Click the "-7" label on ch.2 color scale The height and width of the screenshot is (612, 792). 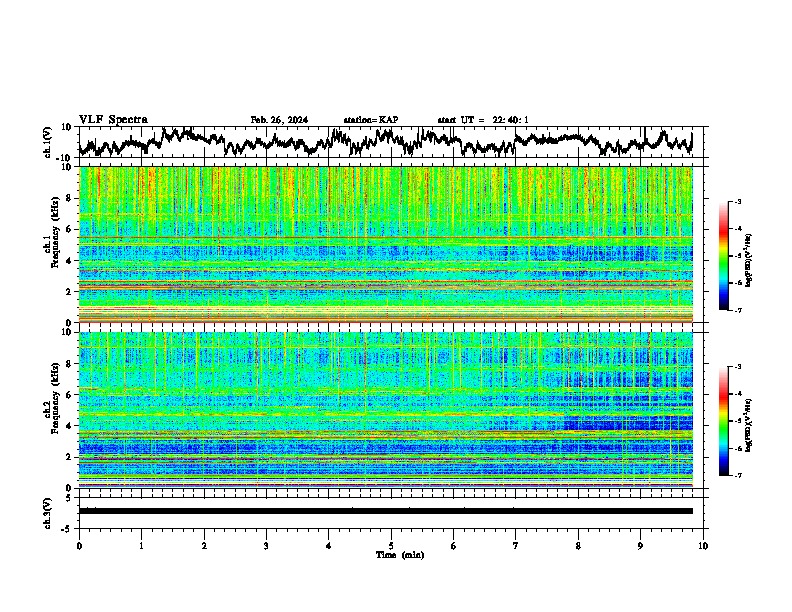pyautogui.click(x=738, y=476)
